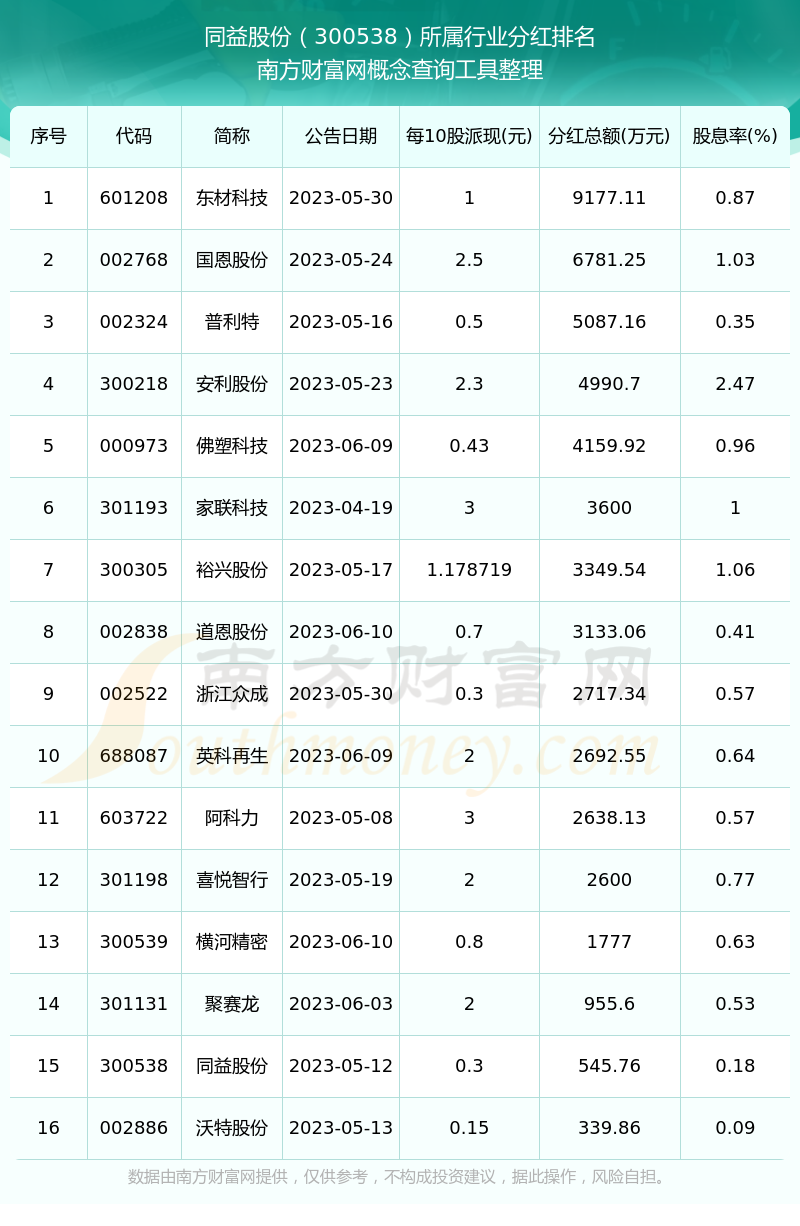Select the 每10股派现(元) header
800x1226 pixels.
coord(469,137)
